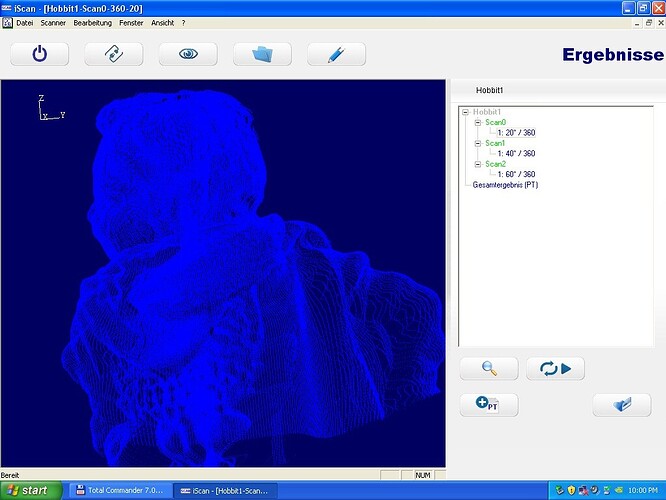Collapse the Hobbit1 root tree node
The height and width of the screenshot is (500, 666).
tap(466, 112)
